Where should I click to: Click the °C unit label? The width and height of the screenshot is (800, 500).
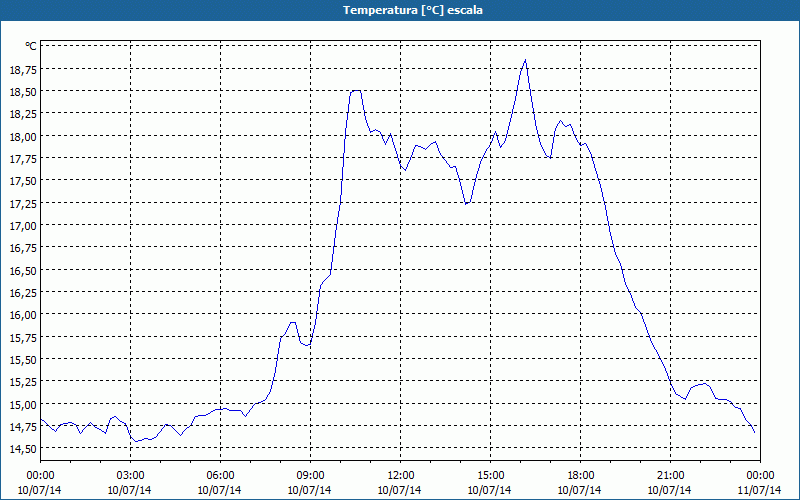click(31, 46)
